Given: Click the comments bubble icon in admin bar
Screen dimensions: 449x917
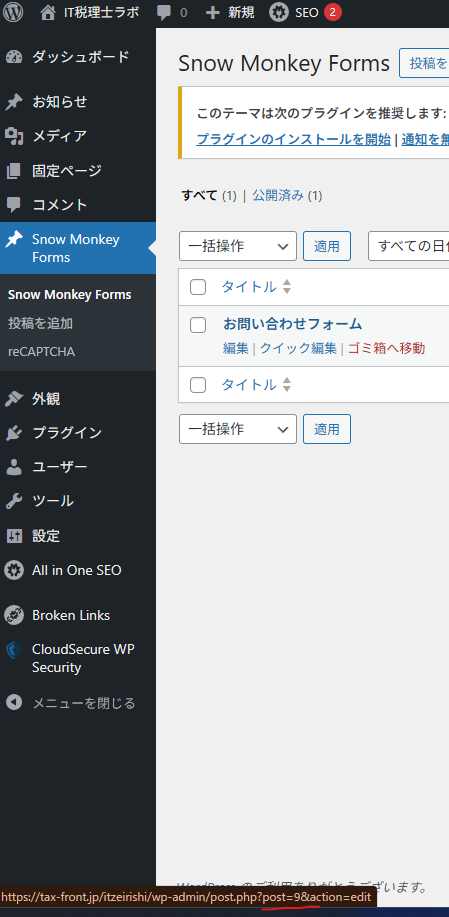Looking at the screenshot, I should (x=165, y=12).
